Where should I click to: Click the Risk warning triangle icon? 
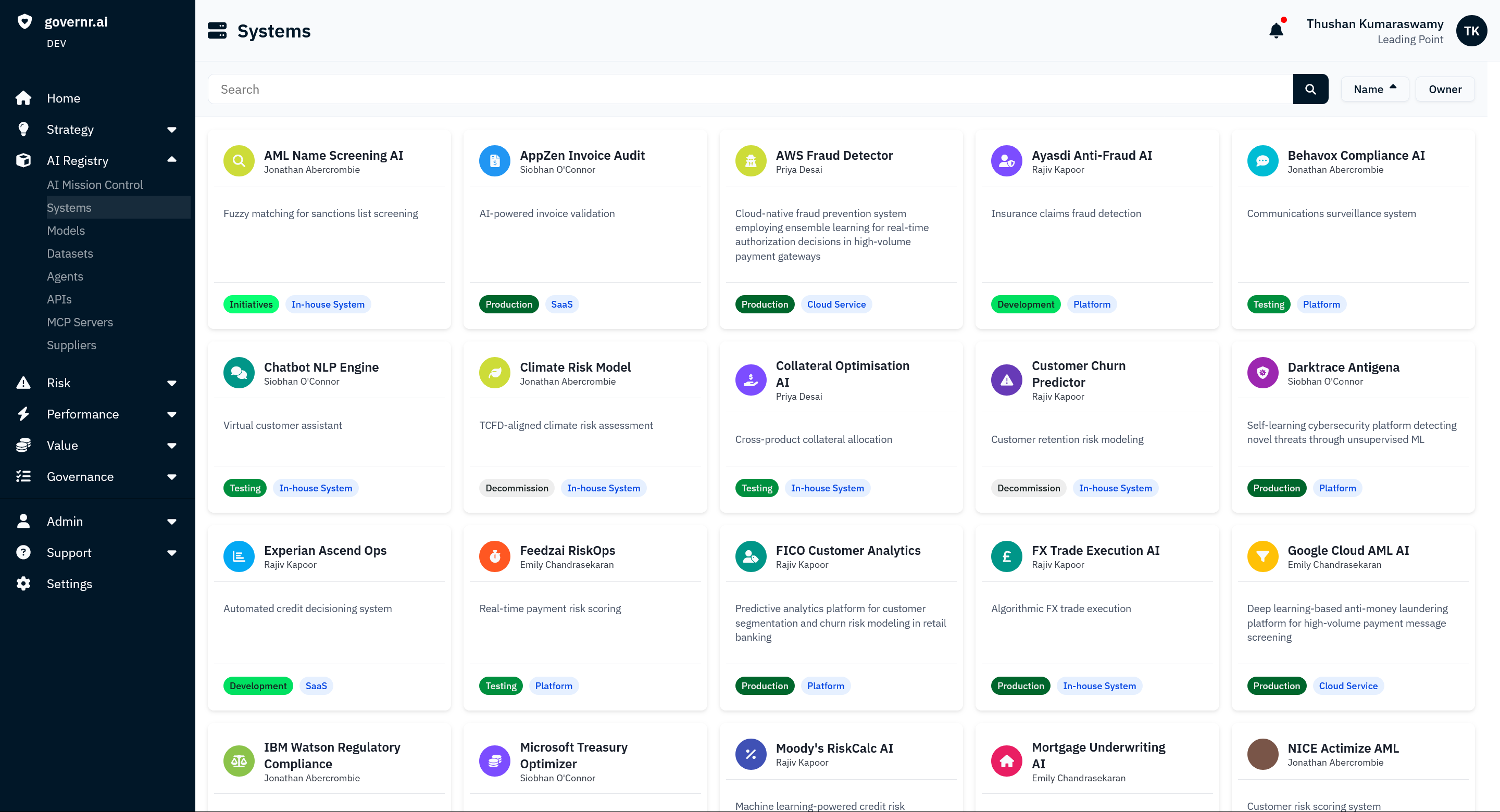[x=24, y=383]
